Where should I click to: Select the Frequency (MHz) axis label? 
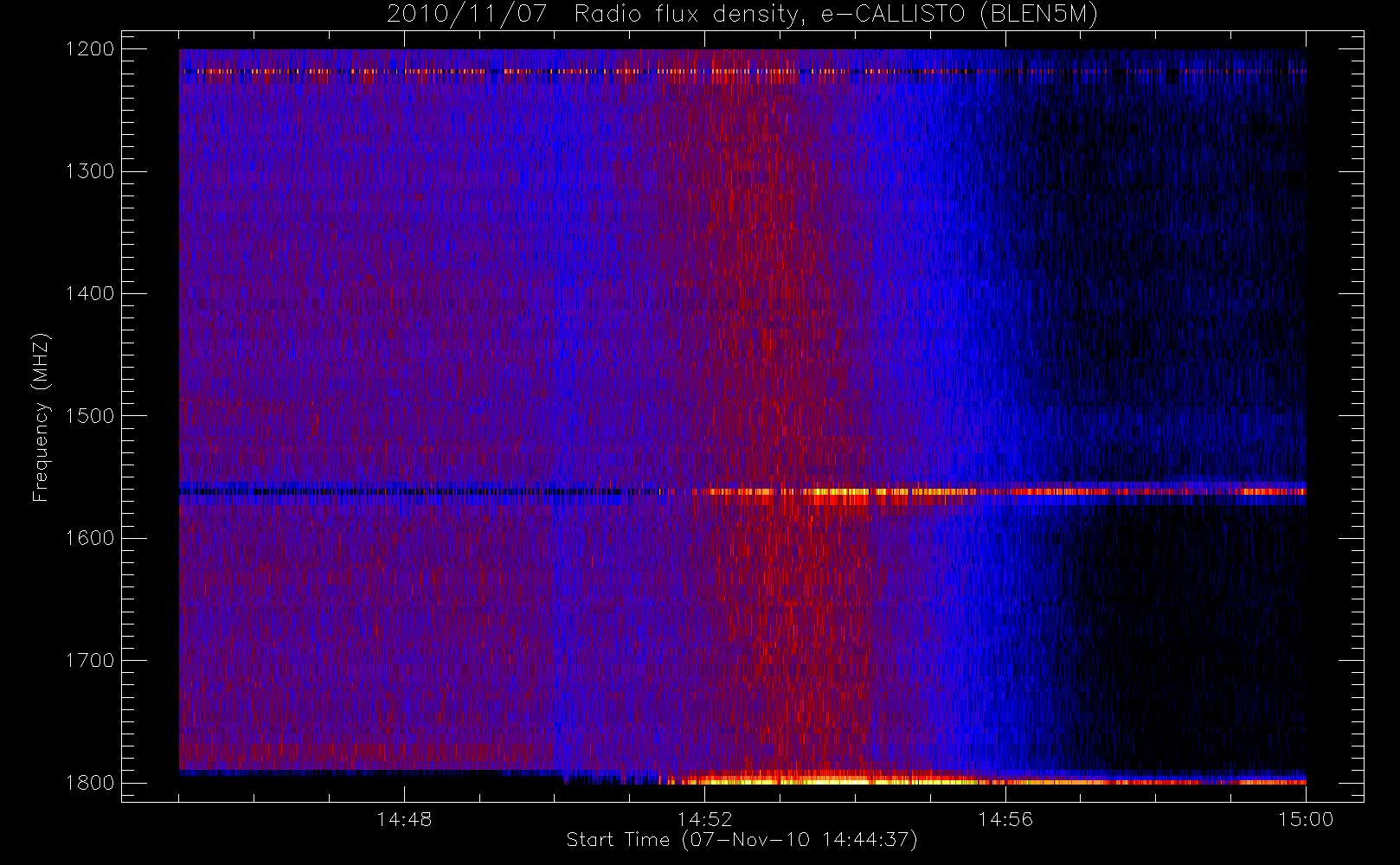(x=41, y=417)
